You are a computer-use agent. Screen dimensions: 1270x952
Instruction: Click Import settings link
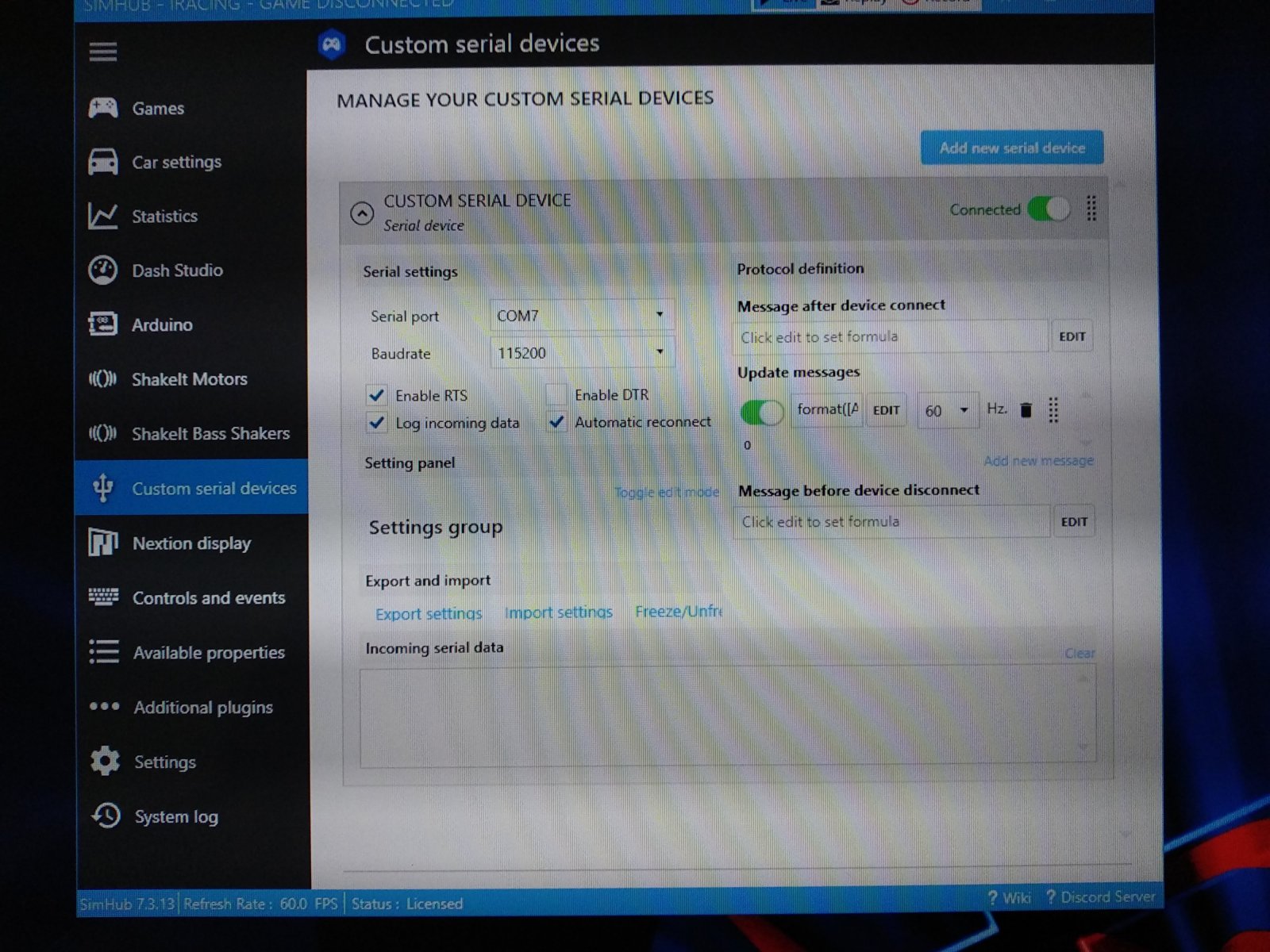coord(558,612)
